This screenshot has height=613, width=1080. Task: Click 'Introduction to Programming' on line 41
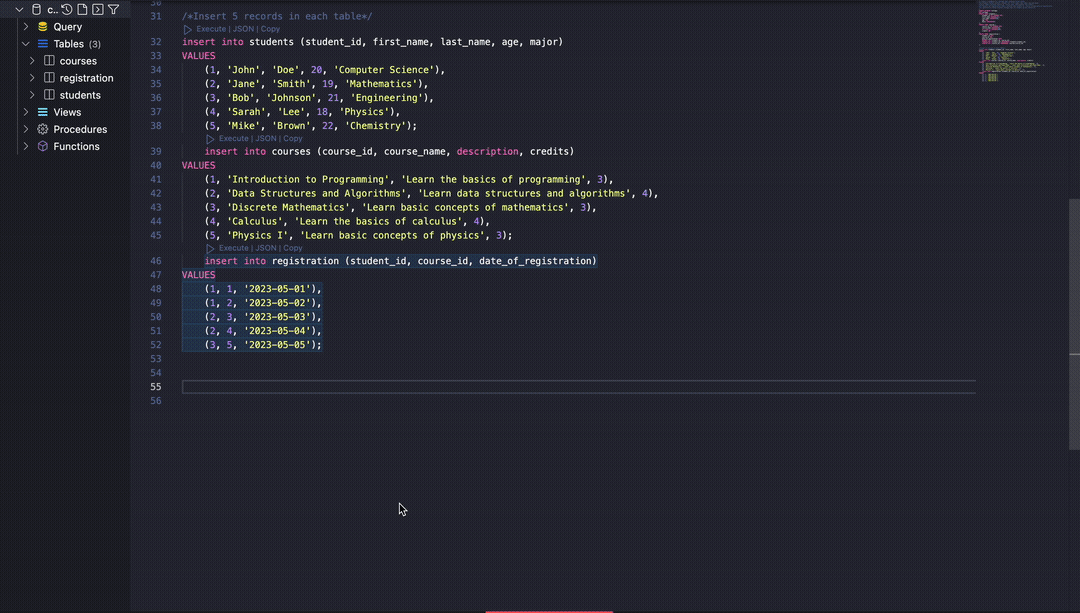click(308, 180)
